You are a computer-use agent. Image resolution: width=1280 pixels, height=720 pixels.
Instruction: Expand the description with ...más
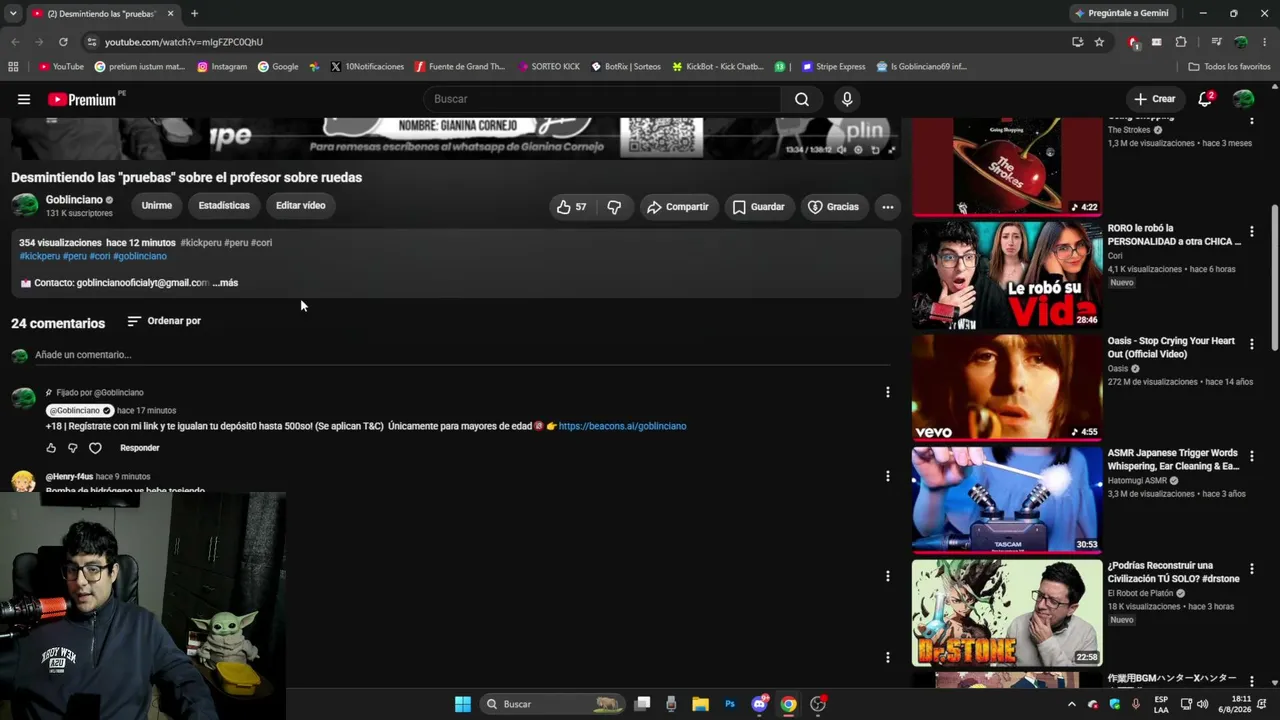click(225, 283)
